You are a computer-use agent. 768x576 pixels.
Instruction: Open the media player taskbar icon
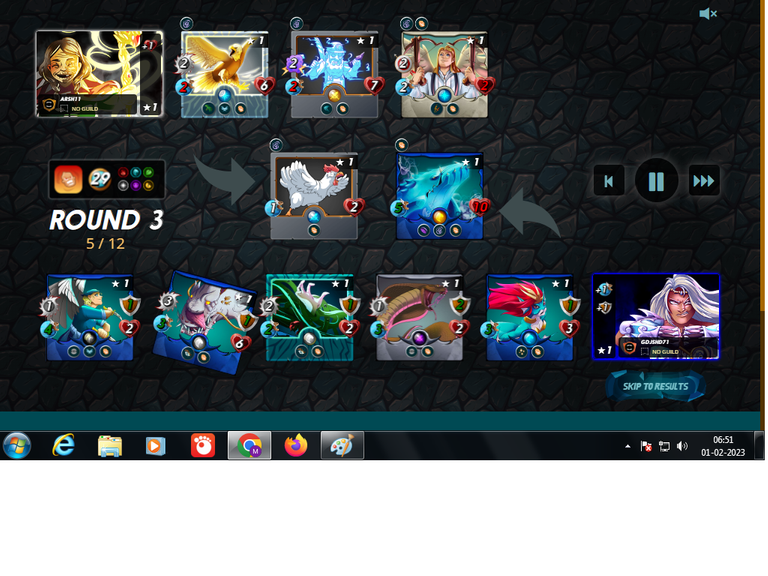pos(155,446)
